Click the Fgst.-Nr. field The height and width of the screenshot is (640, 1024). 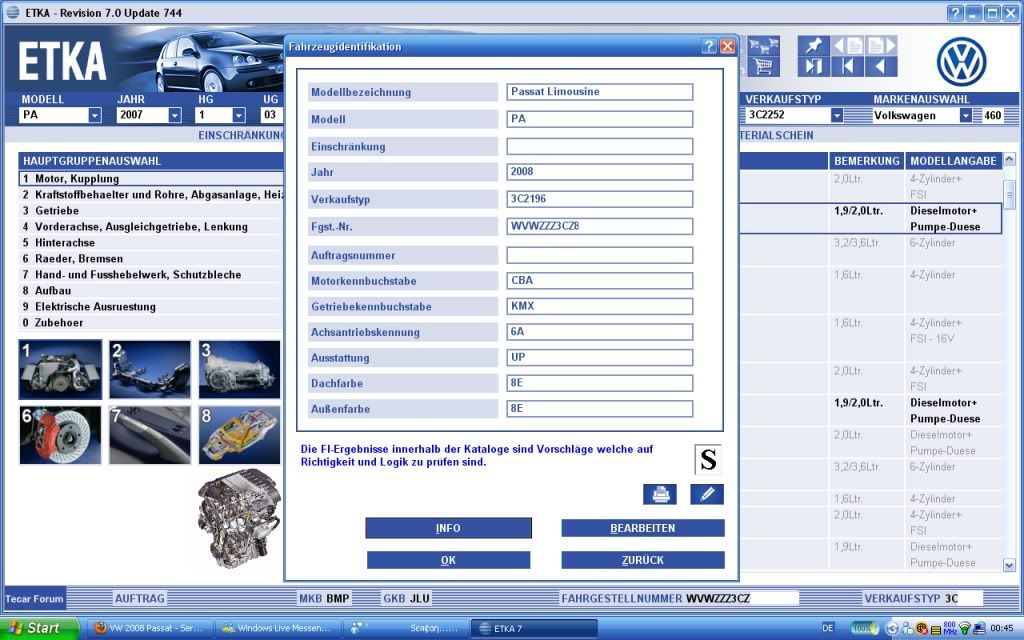[600, 226]
